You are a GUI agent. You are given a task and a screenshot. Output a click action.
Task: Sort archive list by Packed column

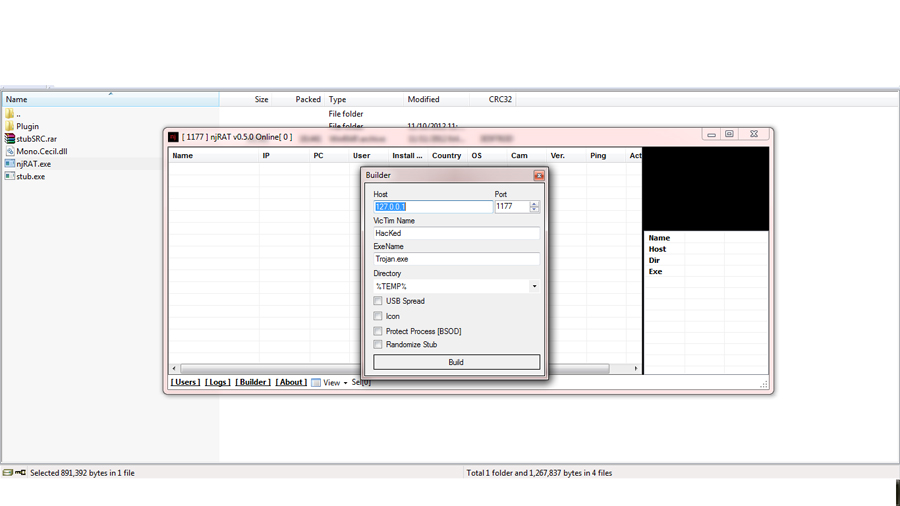(297, 99)
